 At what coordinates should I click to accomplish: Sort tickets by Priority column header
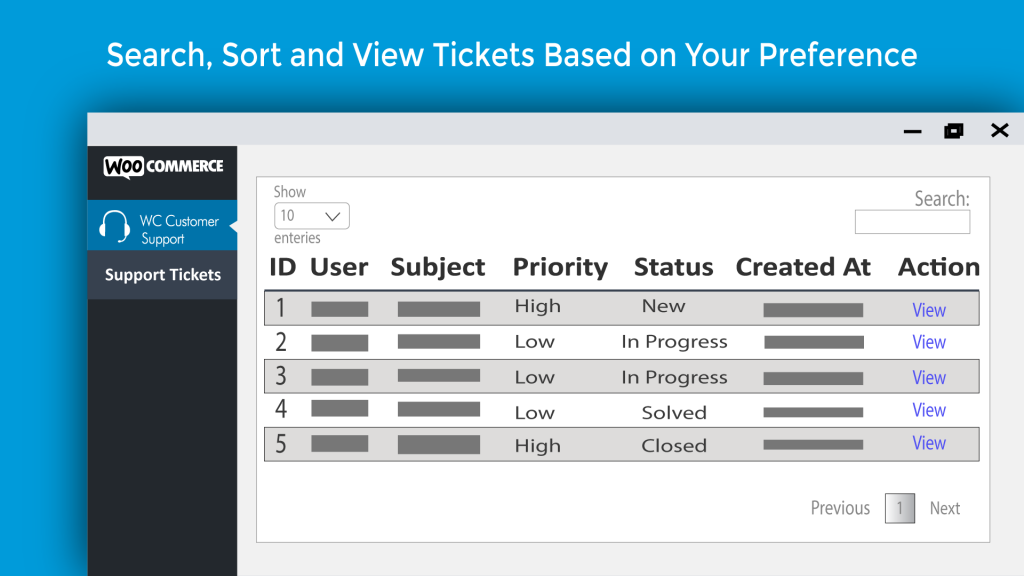tap(560, 267)
